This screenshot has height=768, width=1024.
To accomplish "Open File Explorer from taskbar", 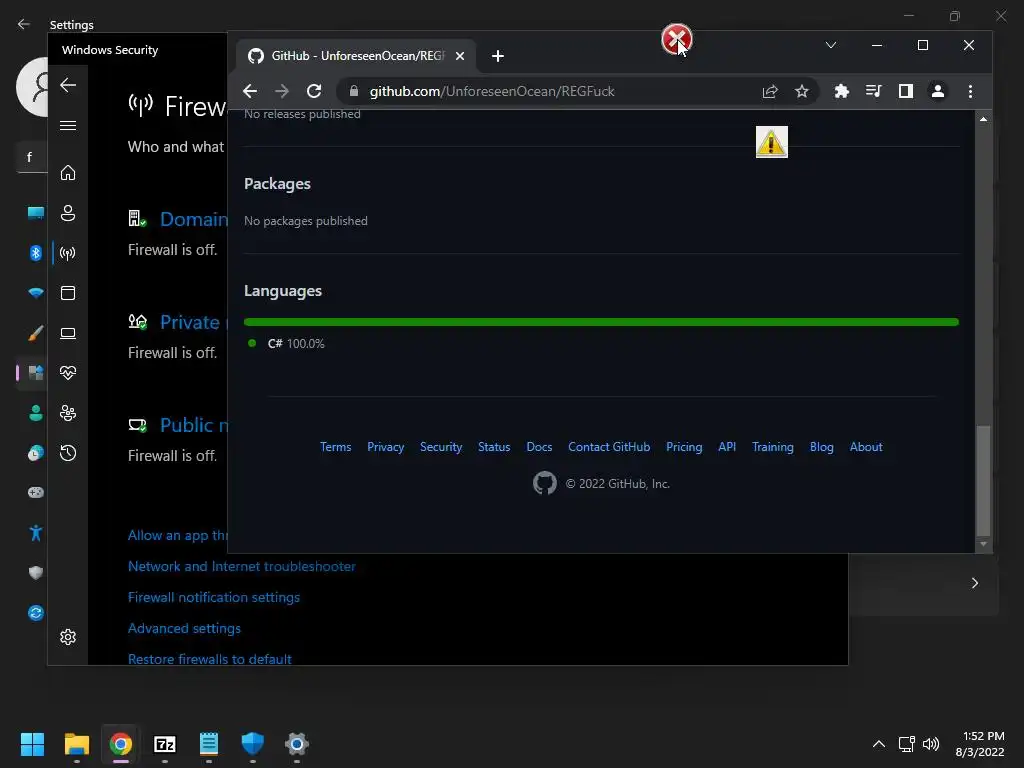I will click(x=76, y=744).
